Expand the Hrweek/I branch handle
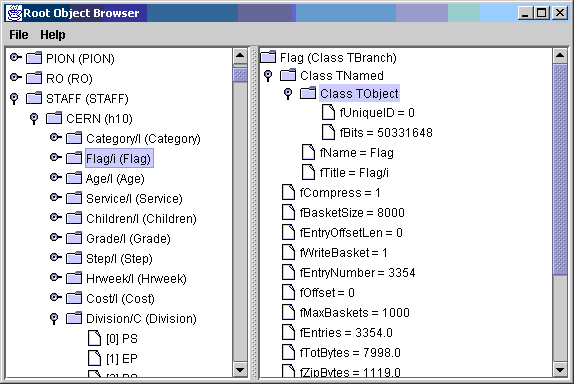 pyautogui.click(x=56, y=277)
